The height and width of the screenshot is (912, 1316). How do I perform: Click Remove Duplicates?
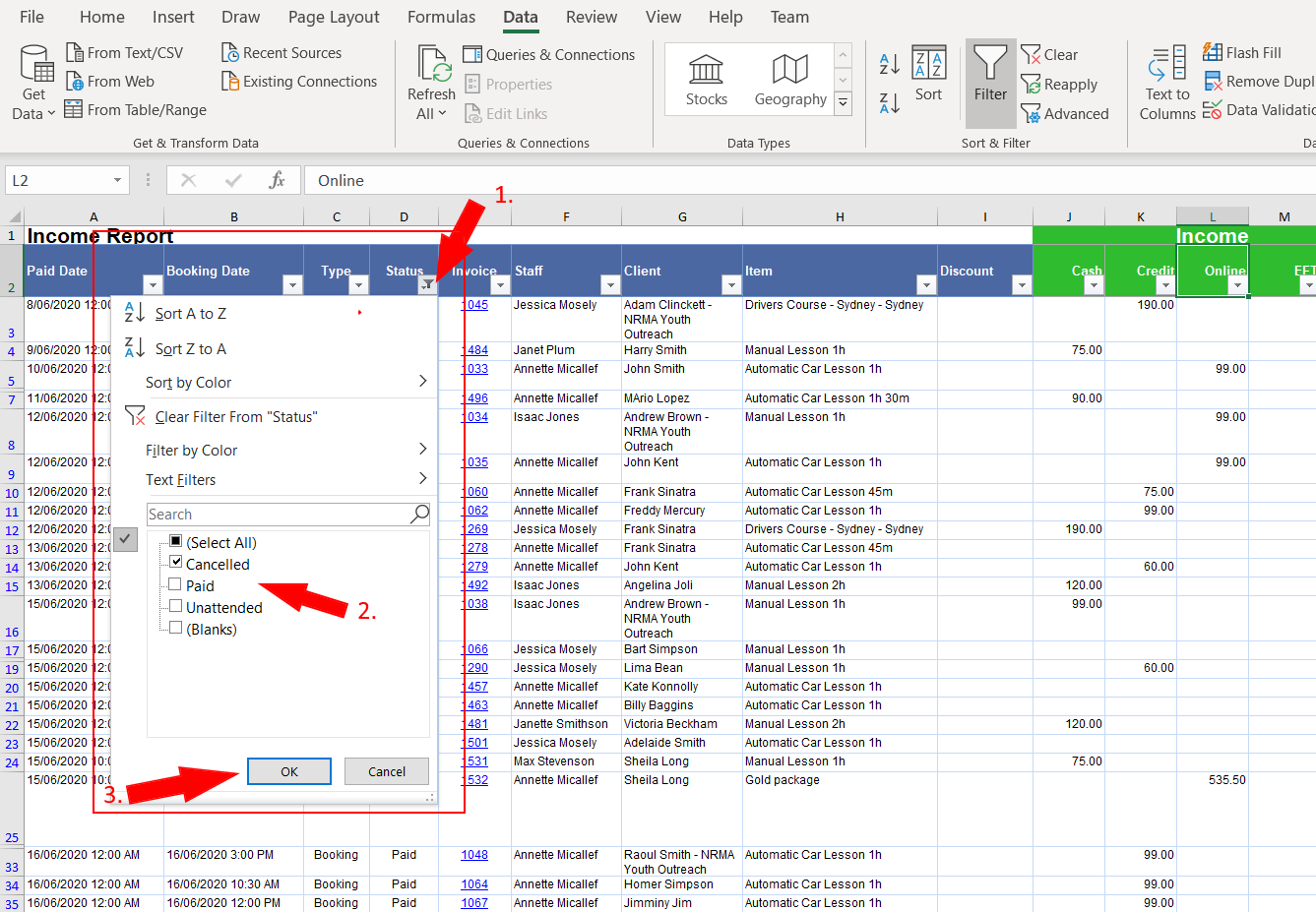(1259, 82)
